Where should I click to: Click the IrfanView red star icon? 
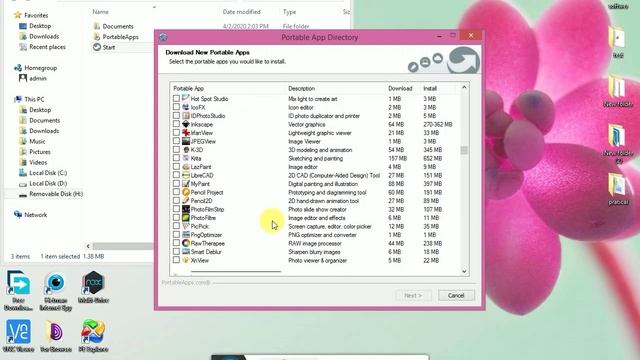pyautogui.click(x=186, y=133)
